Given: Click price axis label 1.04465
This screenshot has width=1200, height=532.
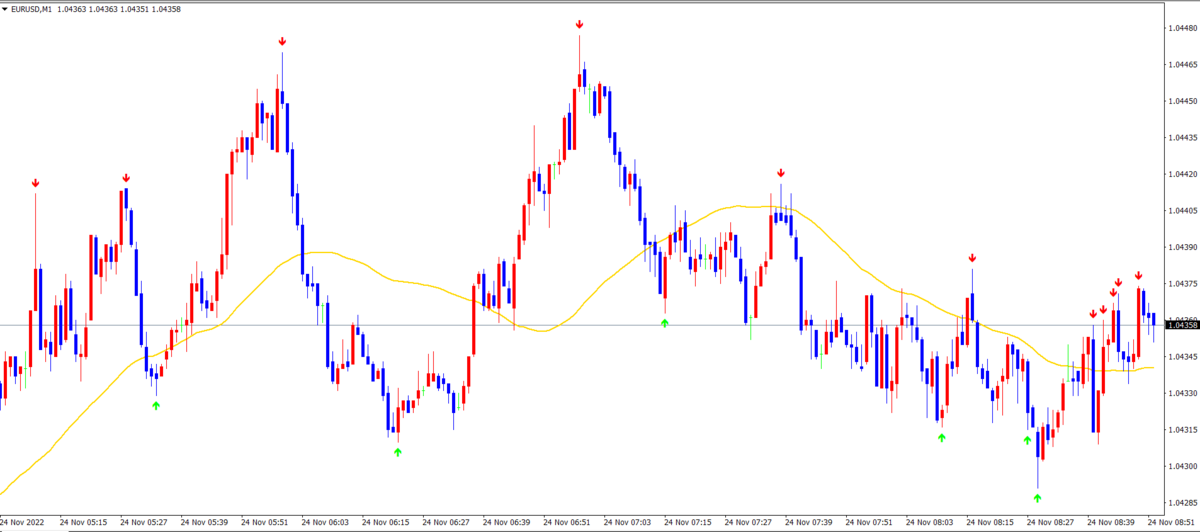Looking at the screenshot, I should pos(1181,64).
